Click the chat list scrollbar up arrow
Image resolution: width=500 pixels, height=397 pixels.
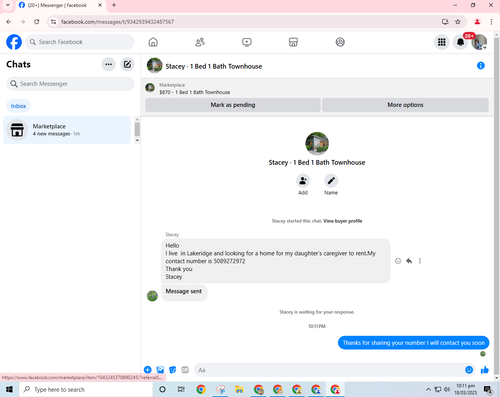point(137,119)
